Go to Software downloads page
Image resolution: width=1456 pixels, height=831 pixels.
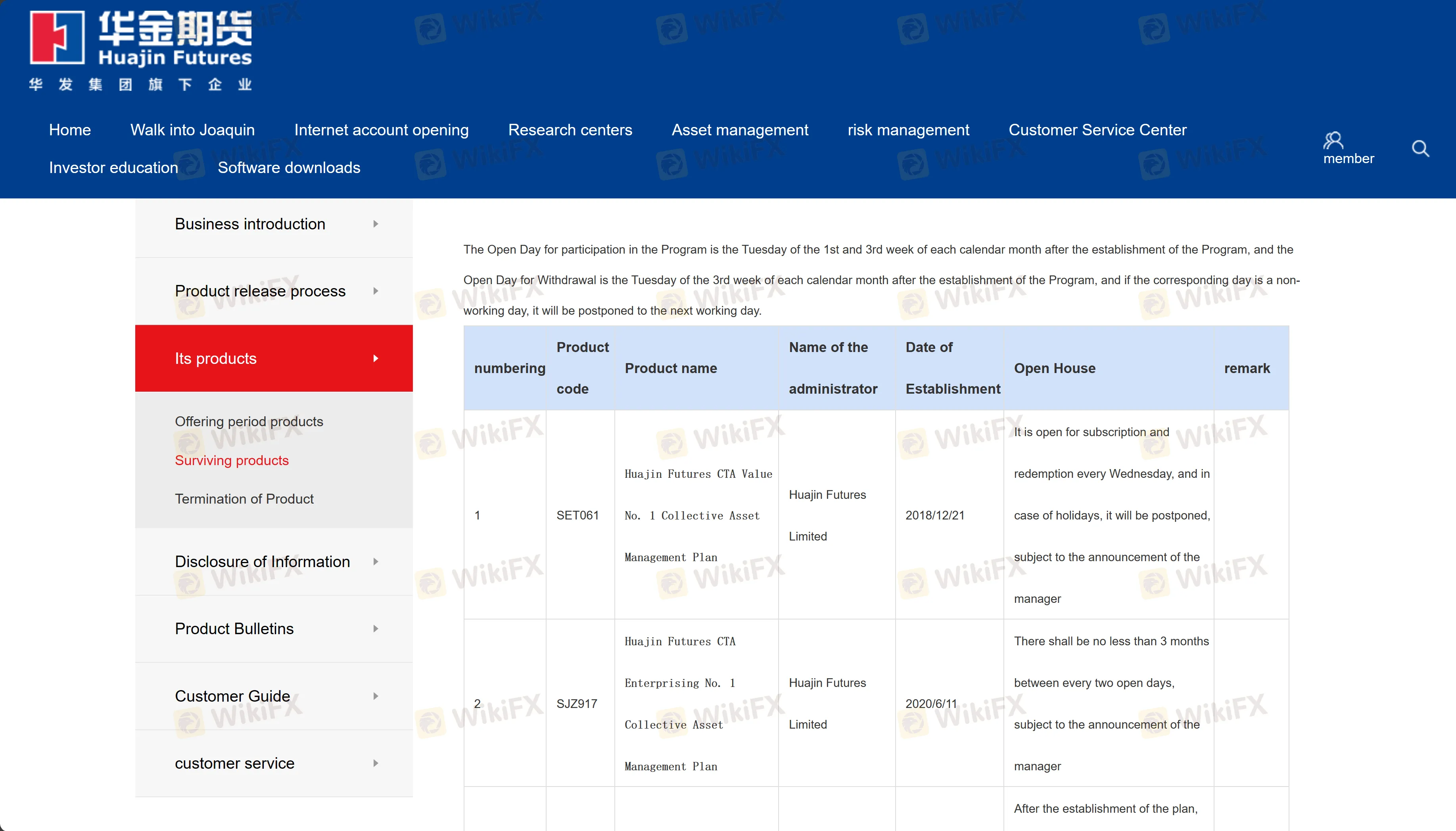click(289, 168)
